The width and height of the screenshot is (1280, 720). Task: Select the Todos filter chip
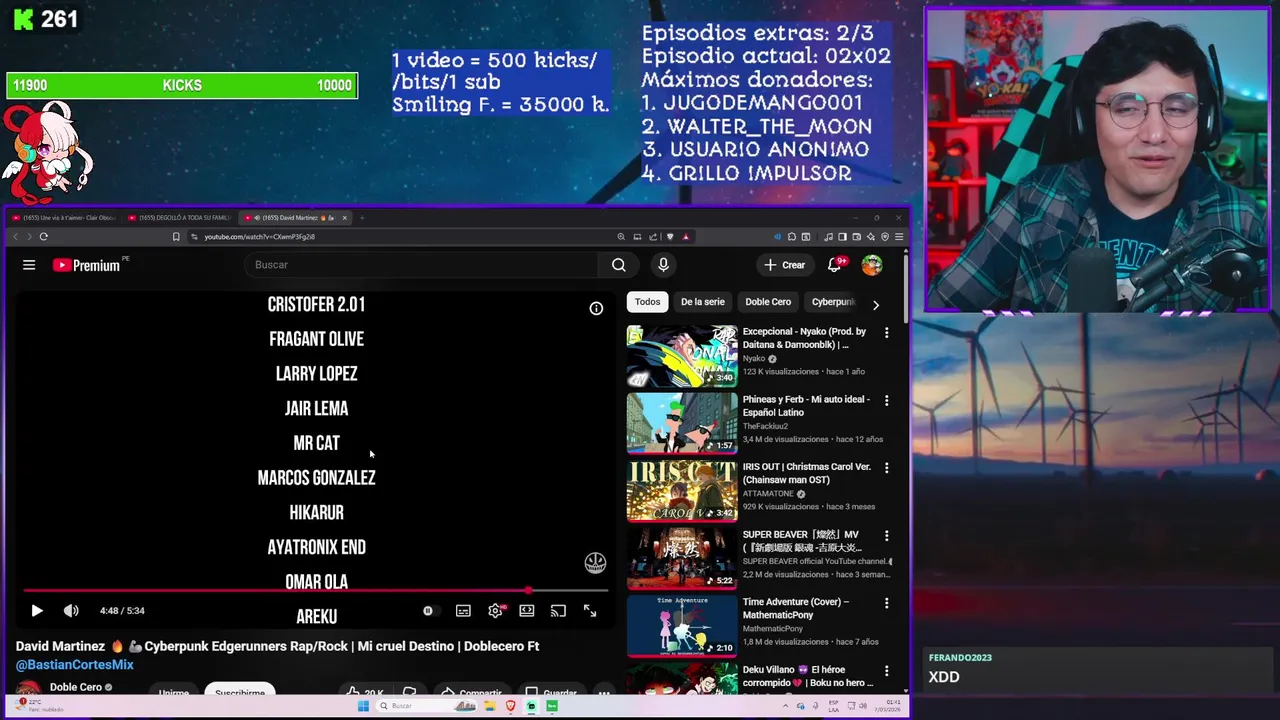[647, 302]
